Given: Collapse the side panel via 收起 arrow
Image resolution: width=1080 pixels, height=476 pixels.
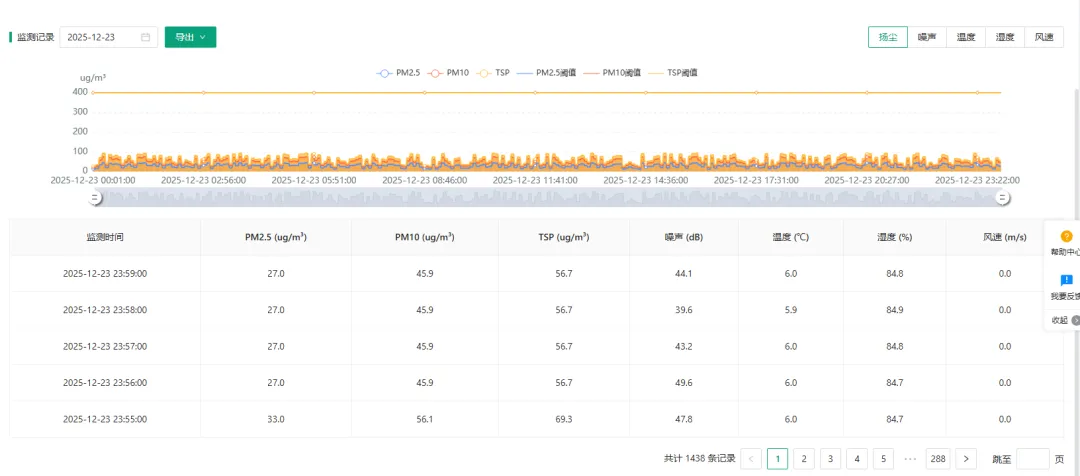Looking at the screenshot, I should (x=1075, y=320).
